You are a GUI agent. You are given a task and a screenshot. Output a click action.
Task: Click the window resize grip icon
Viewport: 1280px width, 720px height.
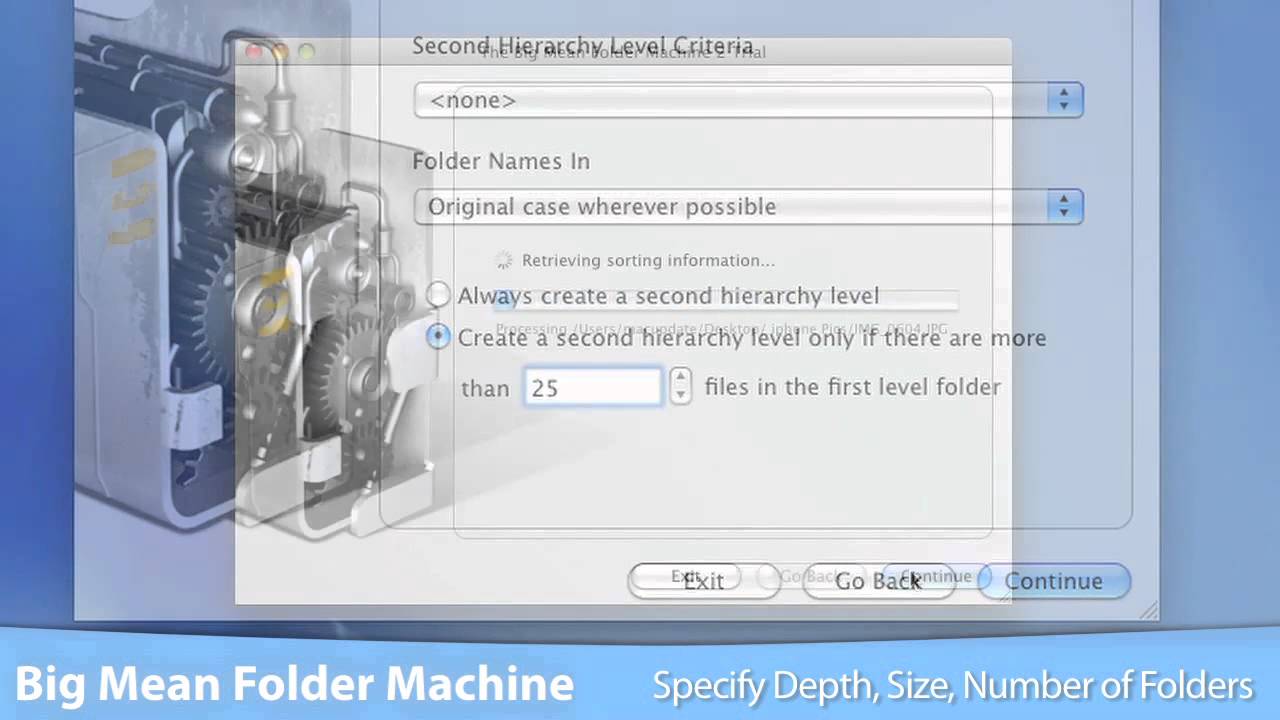[1147, 609]
